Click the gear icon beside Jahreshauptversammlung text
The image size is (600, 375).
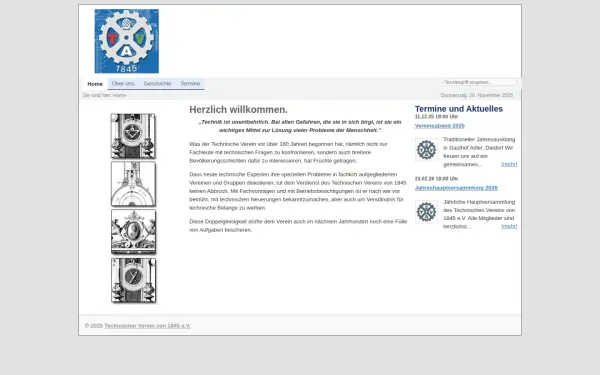426,212
